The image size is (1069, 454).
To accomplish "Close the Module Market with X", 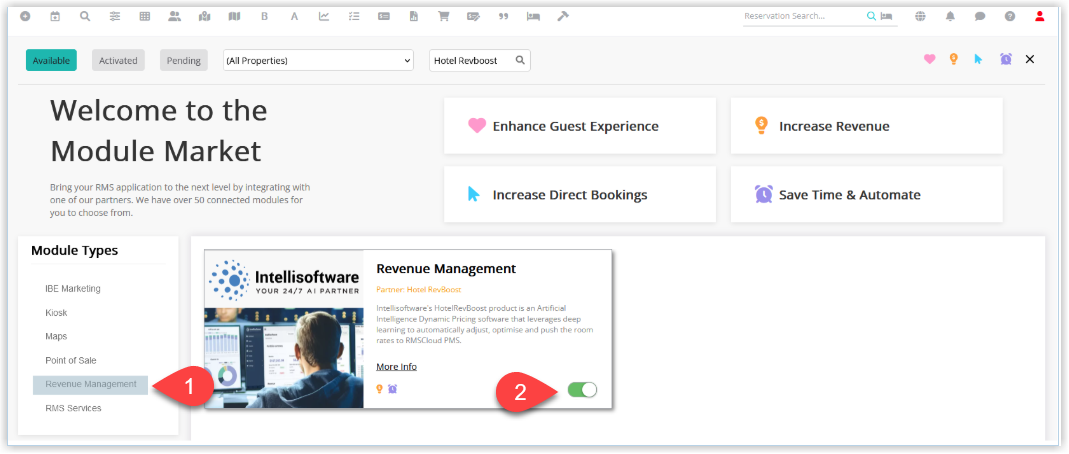I will pyautogui.click(x=1030, y=59).
